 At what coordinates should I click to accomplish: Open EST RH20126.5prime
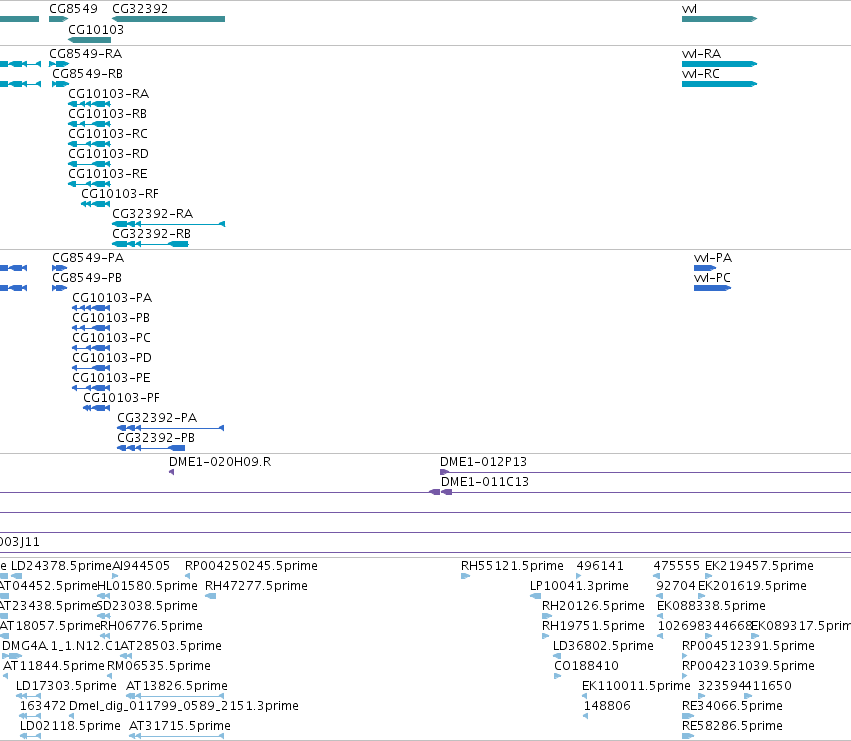click(593, 606)
